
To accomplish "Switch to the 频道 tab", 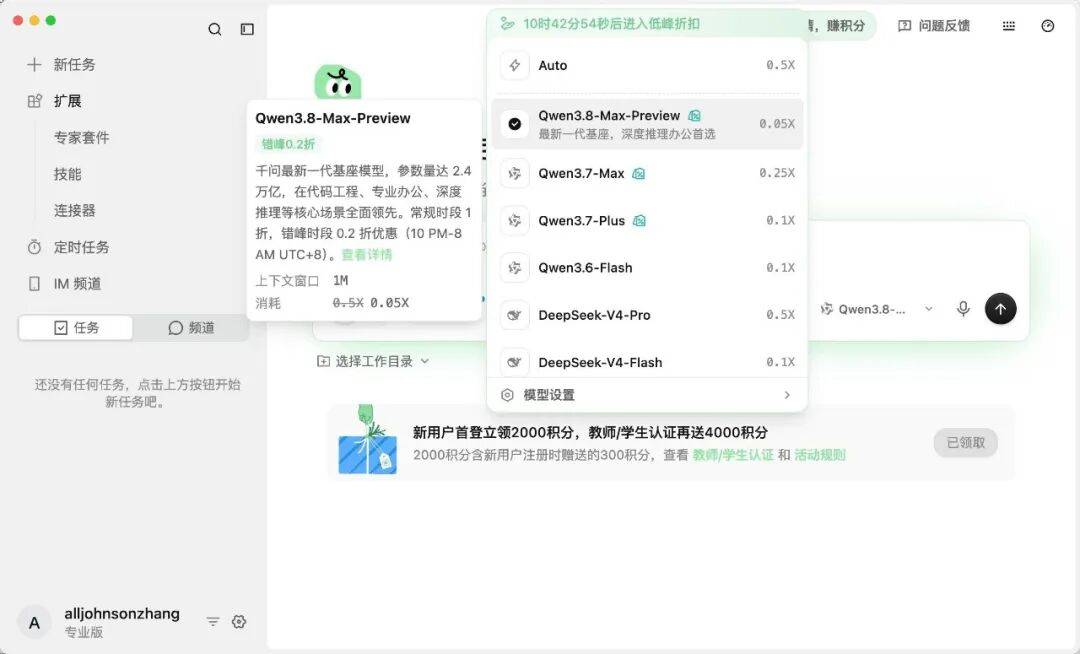I will point(191,328).
